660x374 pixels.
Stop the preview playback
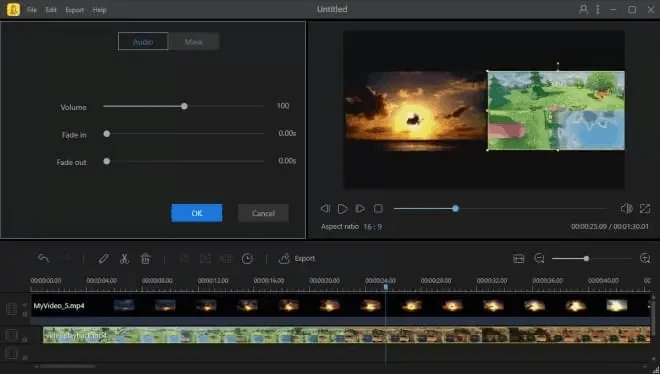(378, 208)
